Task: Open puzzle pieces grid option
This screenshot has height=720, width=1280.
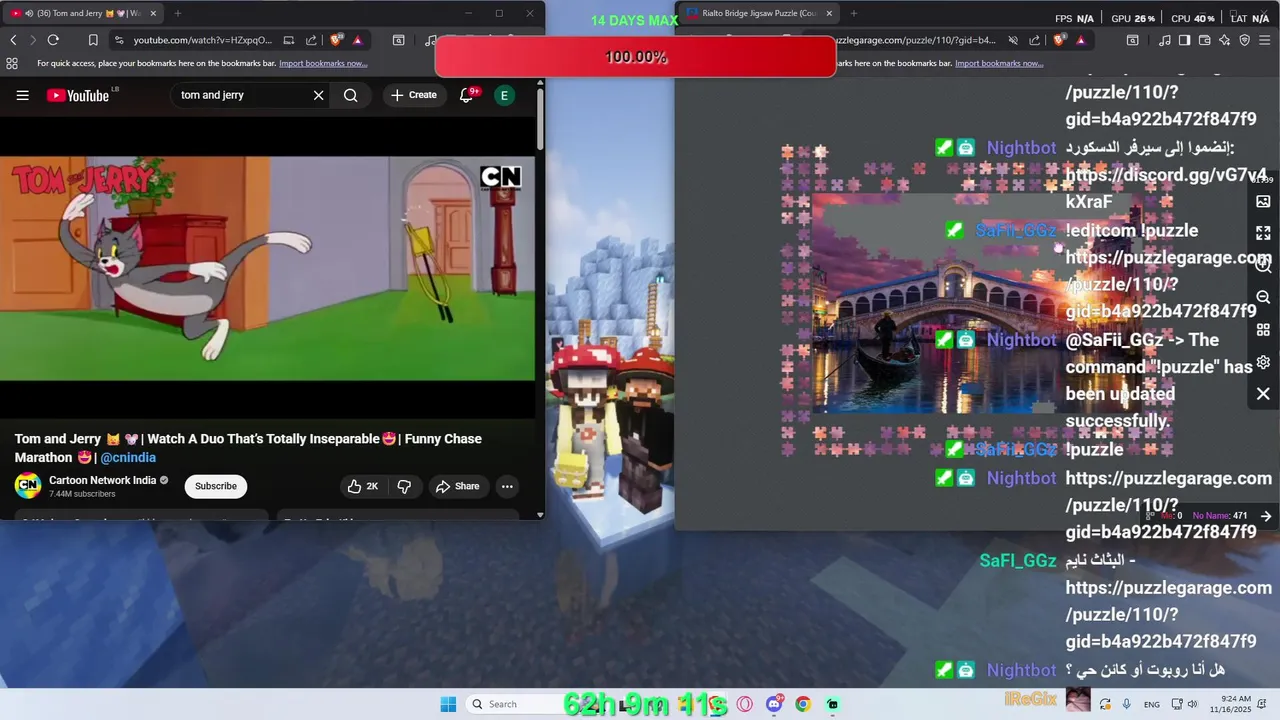Action: pyautogui.click(x=1263, y=329)
